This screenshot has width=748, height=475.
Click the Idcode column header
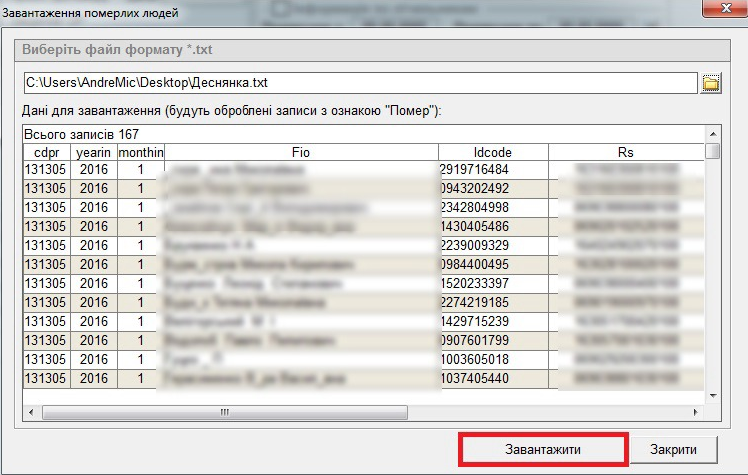coord(493,152)
